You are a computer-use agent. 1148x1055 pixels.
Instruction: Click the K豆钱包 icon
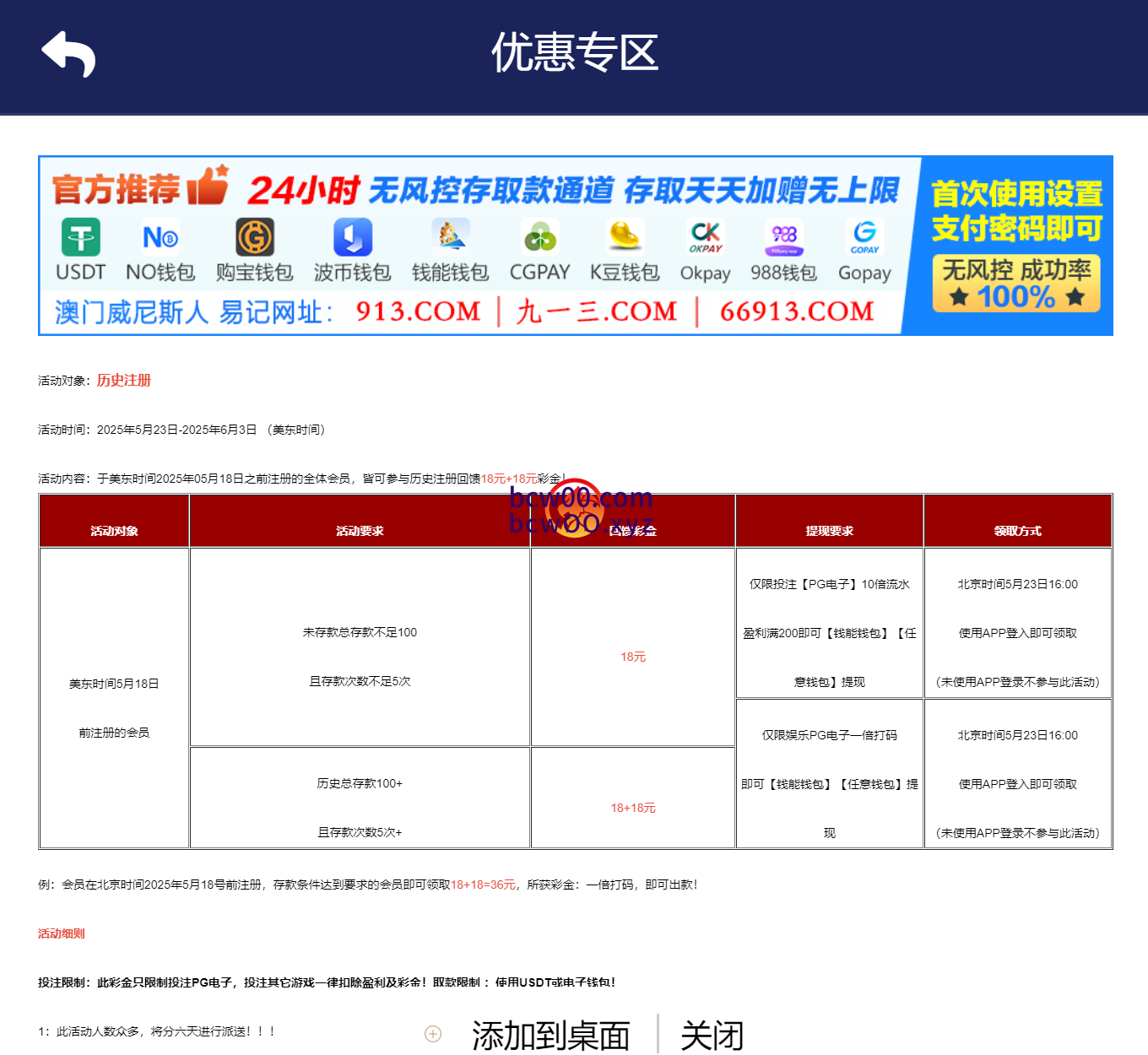(625, 237)
